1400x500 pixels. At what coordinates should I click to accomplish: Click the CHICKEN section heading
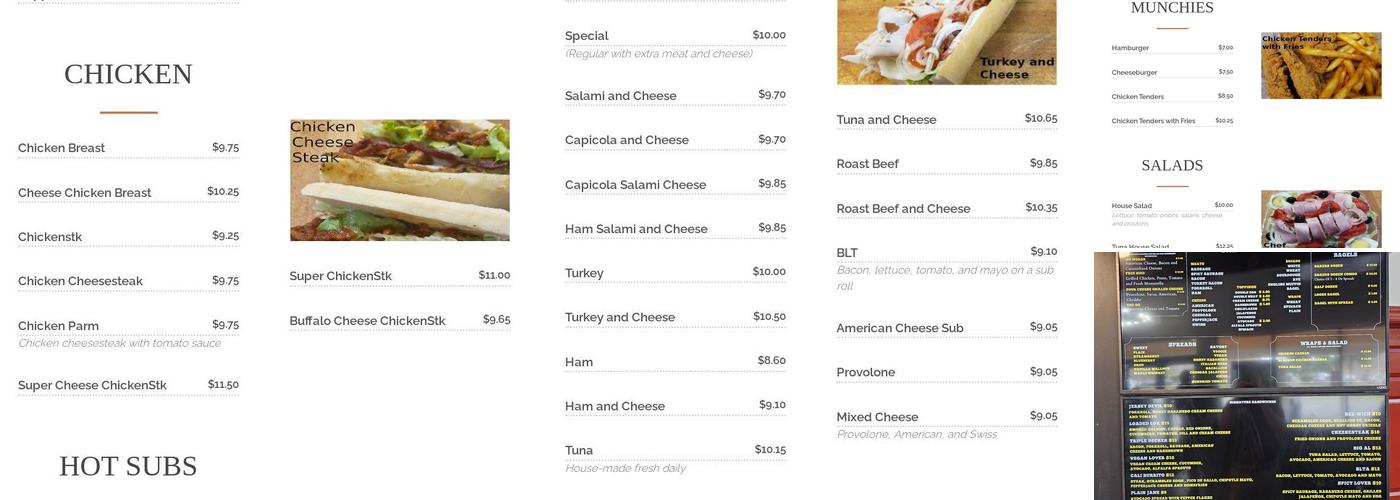pos(128,74)
